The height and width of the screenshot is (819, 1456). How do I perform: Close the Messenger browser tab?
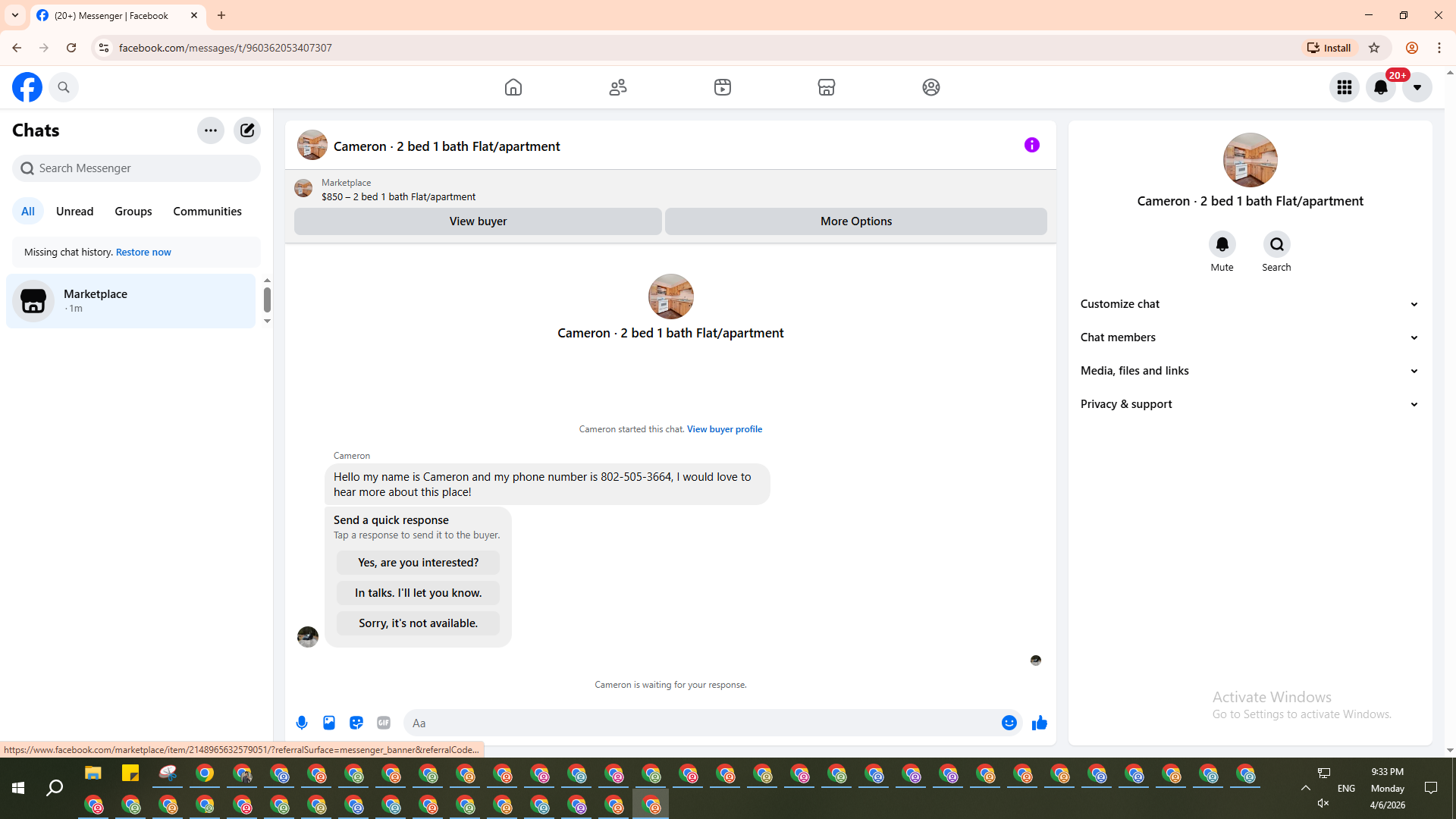coord(194,15)
